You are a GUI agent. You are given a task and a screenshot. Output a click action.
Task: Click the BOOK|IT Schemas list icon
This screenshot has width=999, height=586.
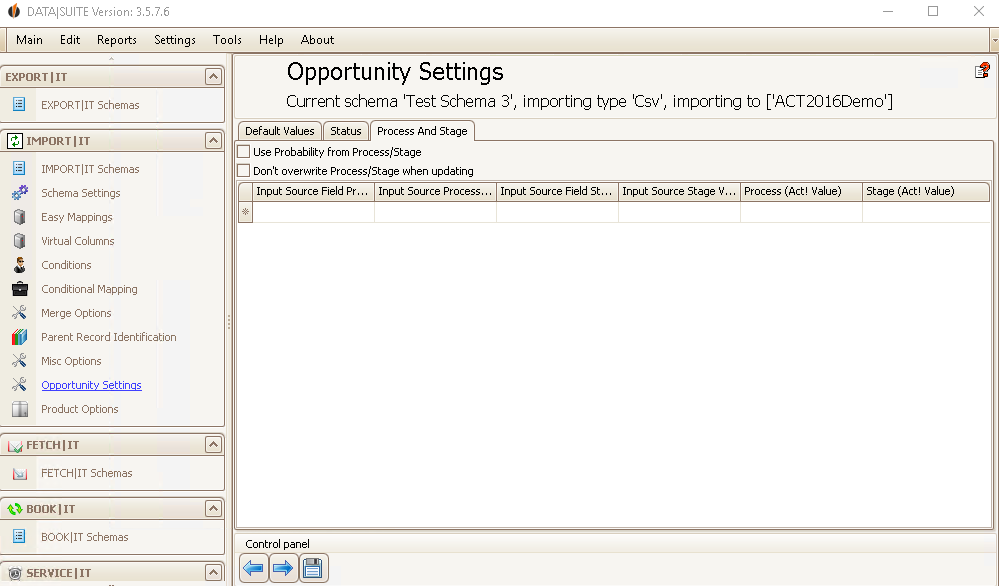[x=19, y=536]
